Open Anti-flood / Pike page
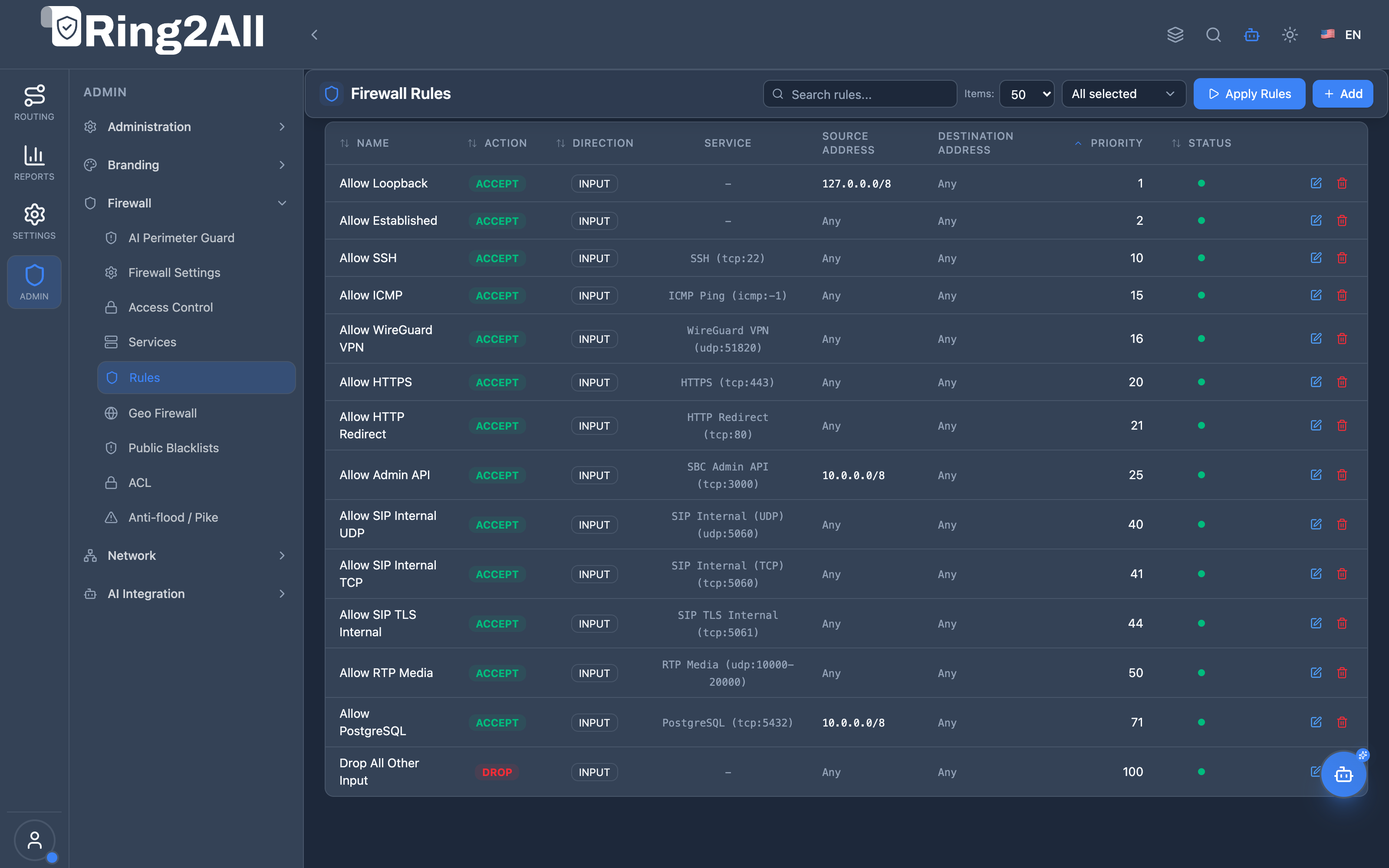Screen dimensions: 1389x868 (196, 517)
